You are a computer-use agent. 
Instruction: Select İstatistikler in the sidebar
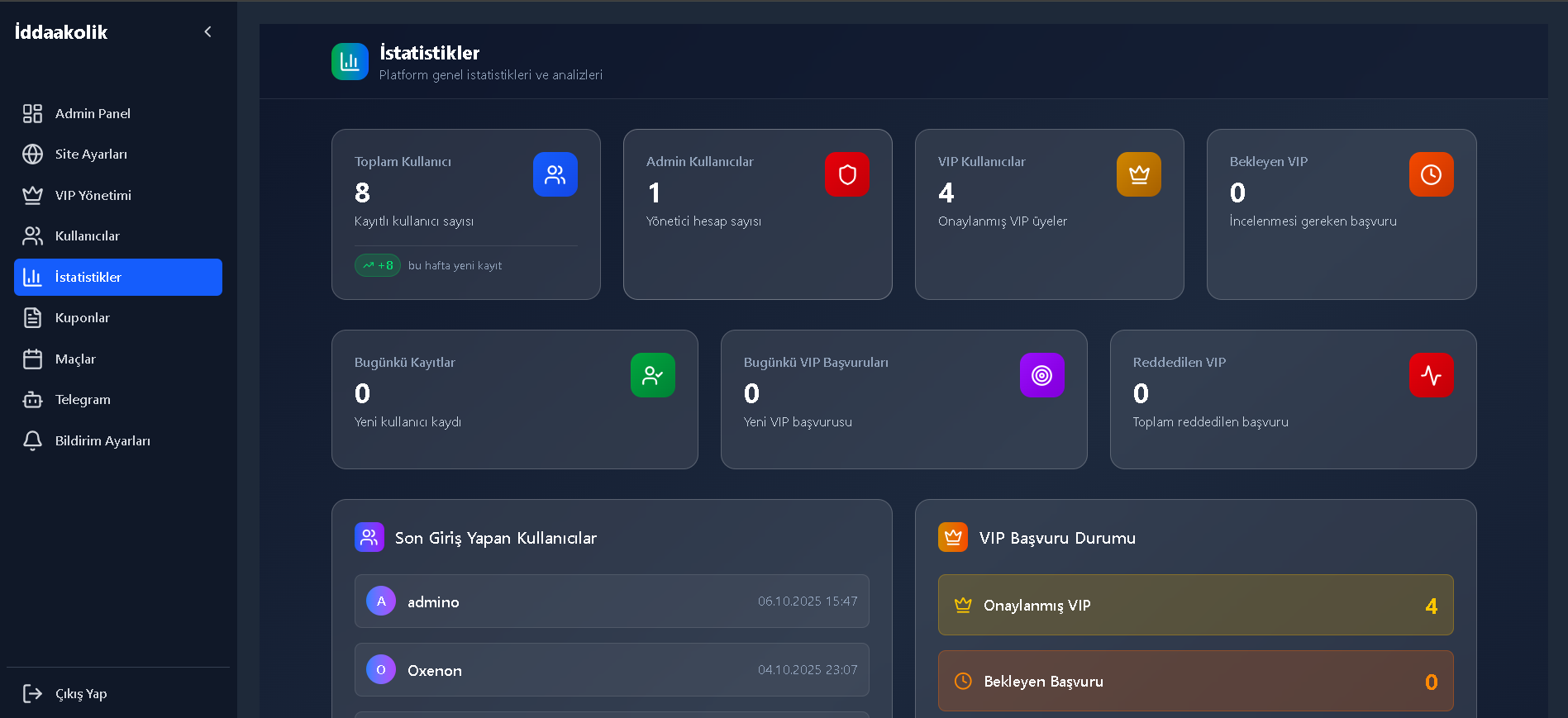point(118,277)
